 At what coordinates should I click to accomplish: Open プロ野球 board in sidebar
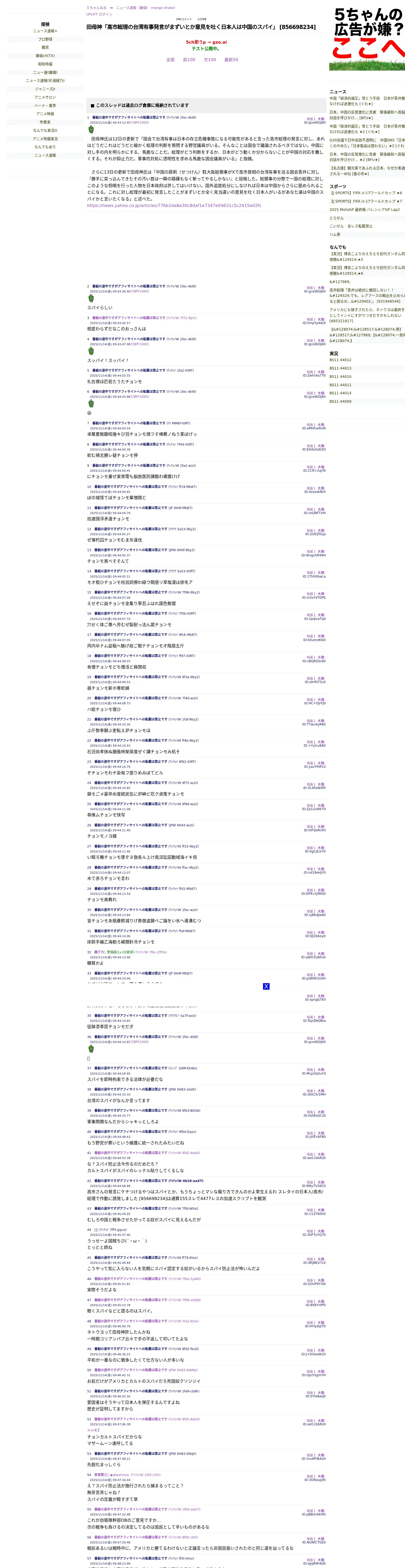pos(45,39)
